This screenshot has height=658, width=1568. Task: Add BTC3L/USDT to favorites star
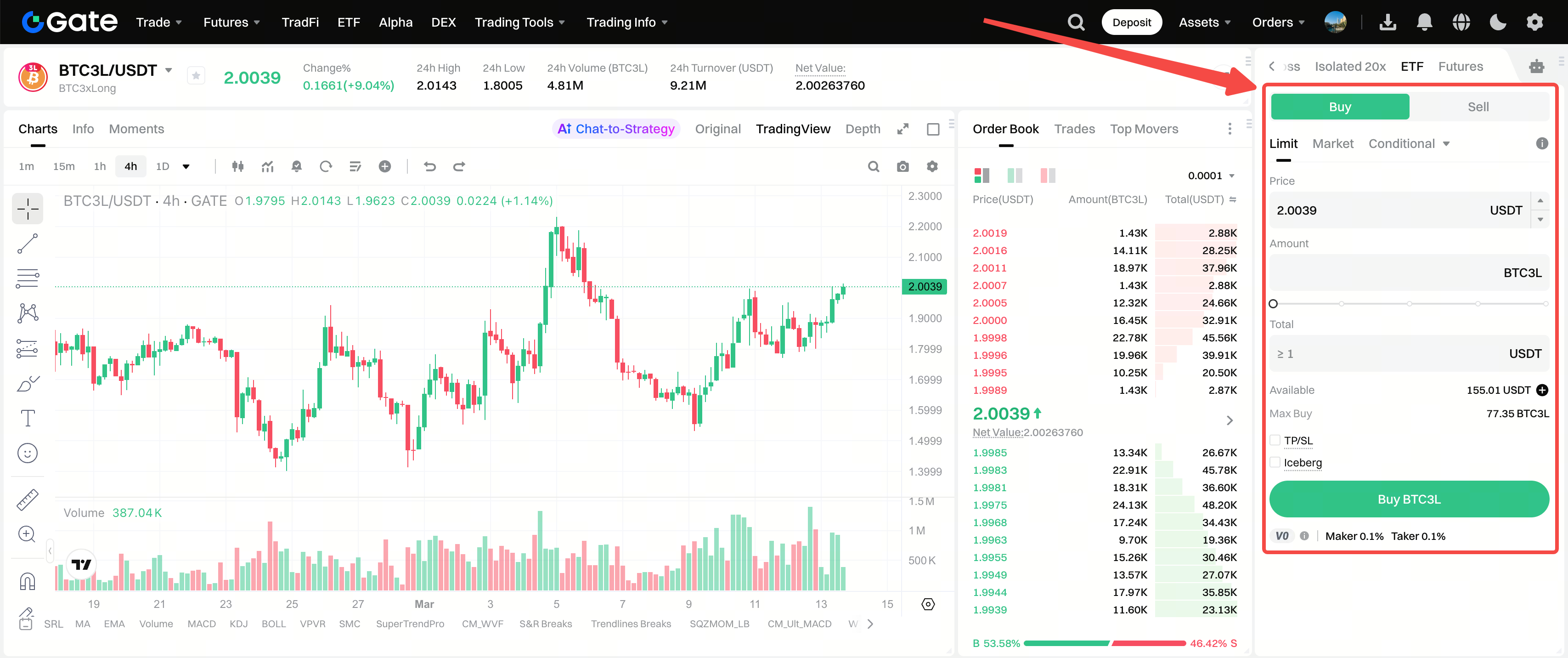point(196,76)
